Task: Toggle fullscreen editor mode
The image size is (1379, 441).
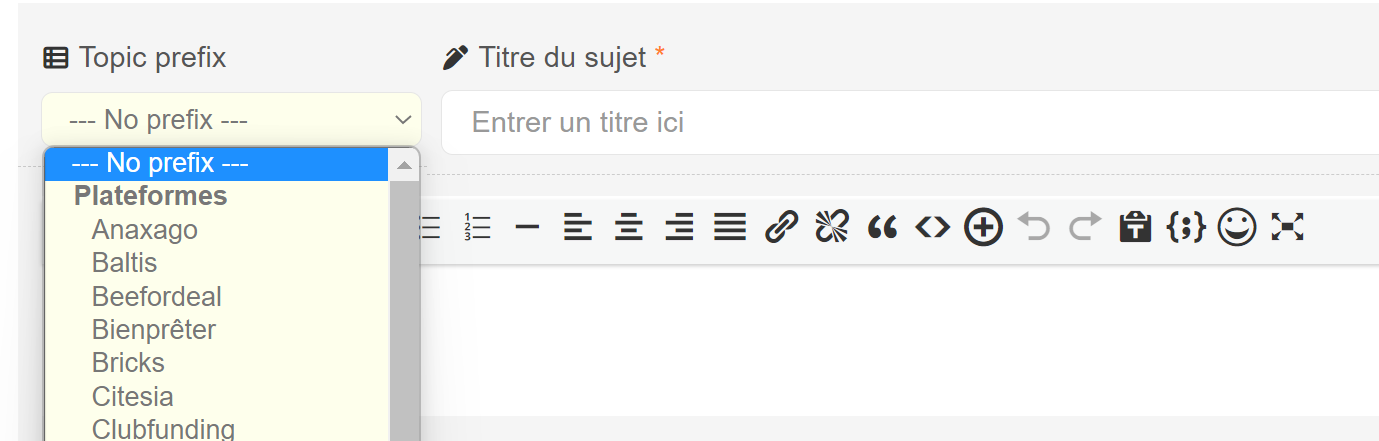Action: coord(1288,228)
